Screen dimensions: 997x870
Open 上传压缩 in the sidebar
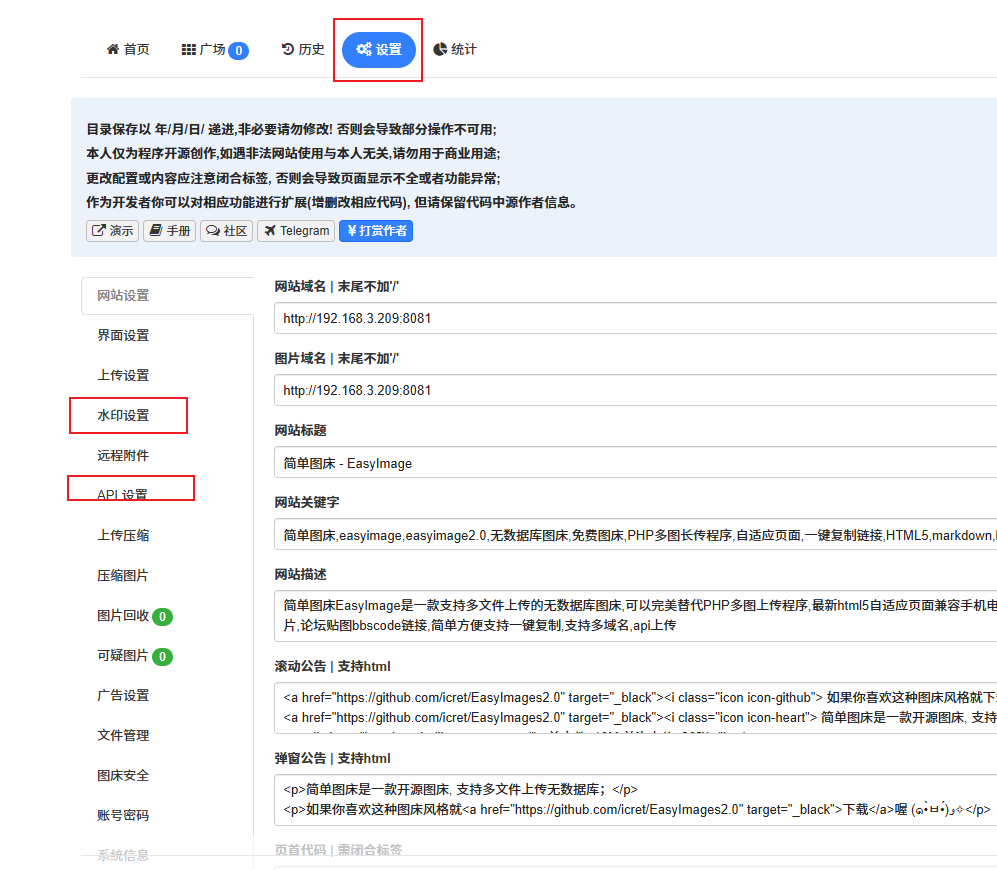click(123, 535)
